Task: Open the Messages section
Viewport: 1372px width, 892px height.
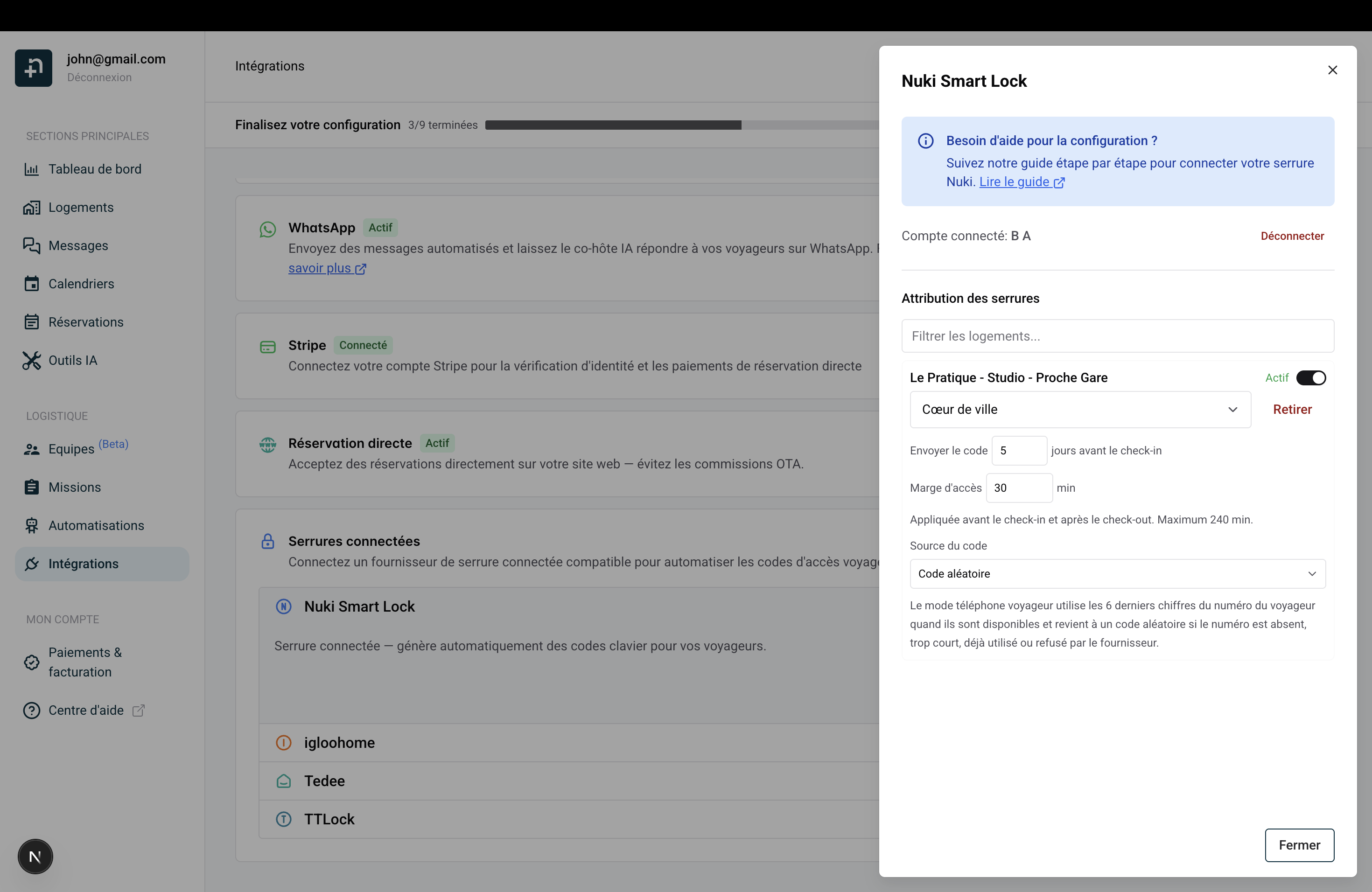Action: (102, 245)
